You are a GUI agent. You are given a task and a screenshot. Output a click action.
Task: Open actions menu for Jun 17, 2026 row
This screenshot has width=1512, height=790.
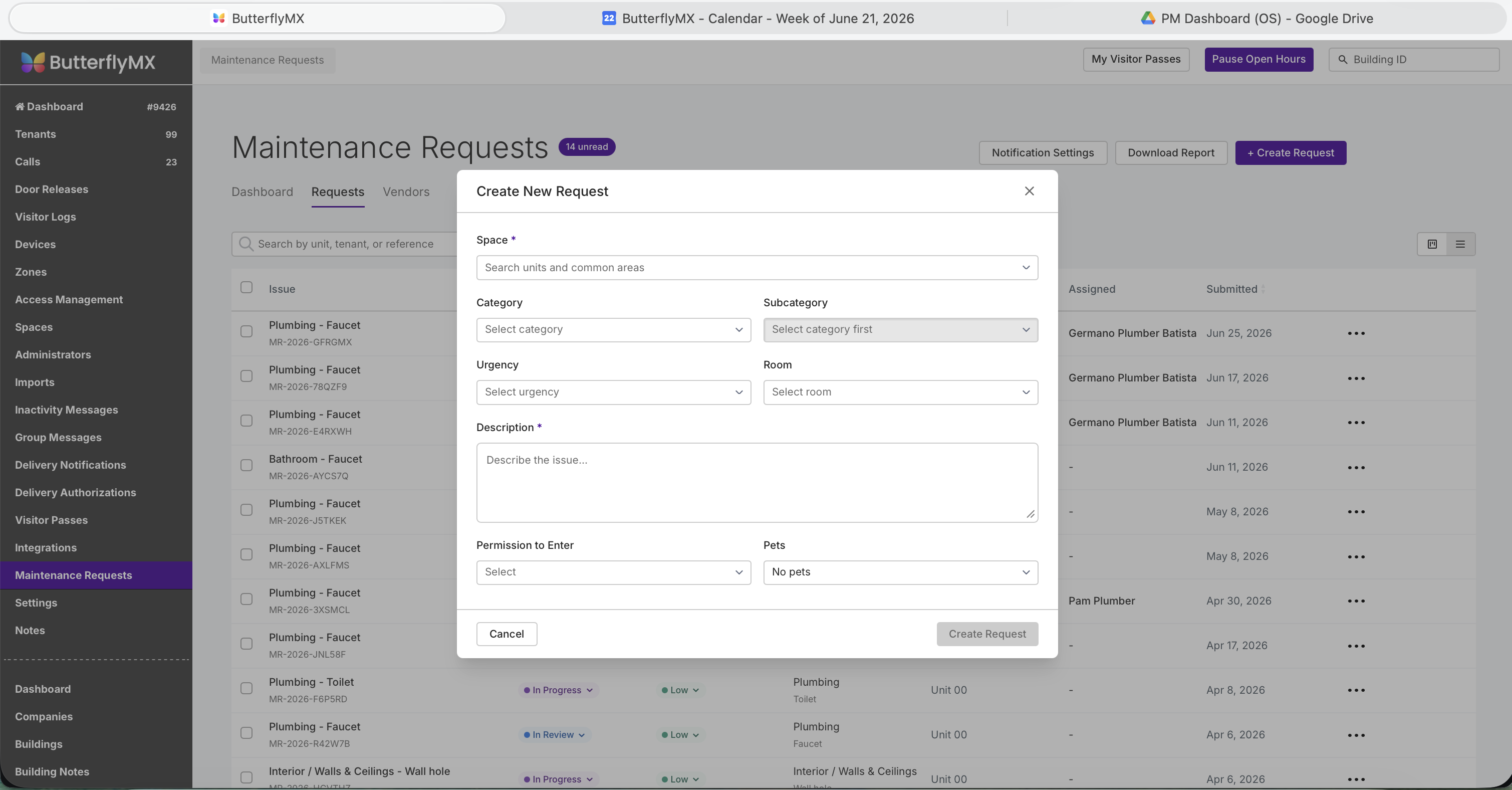1356,377
